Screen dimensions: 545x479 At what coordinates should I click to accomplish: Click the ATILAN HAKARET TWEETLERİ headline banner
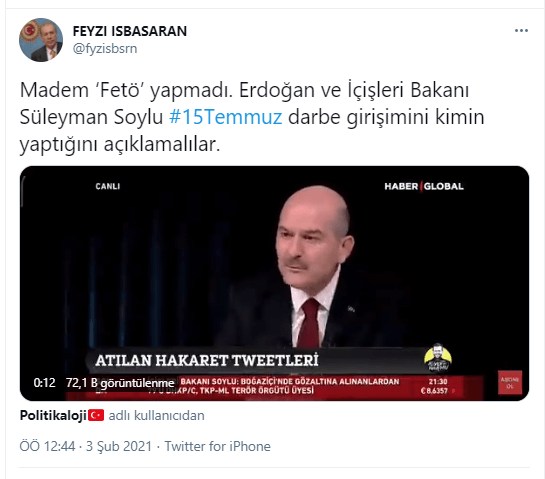pyautogui.click(x=207, y=360)
